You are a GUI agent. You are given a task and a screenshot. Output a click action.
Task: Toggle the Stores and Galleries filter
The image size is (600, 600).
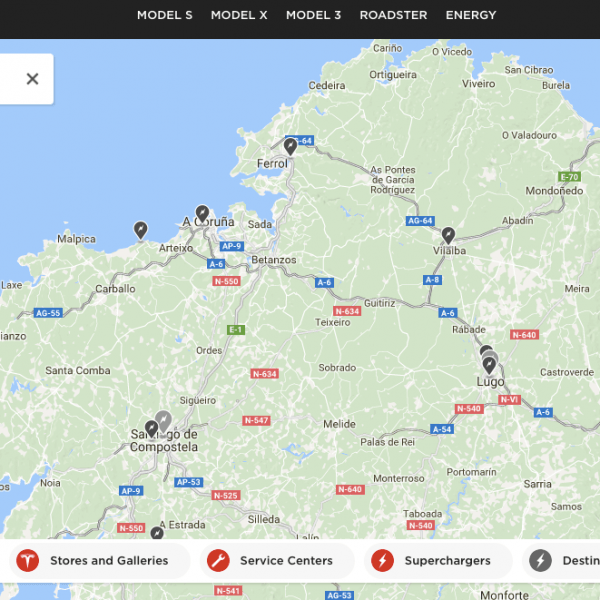click(x=100, y=561)
